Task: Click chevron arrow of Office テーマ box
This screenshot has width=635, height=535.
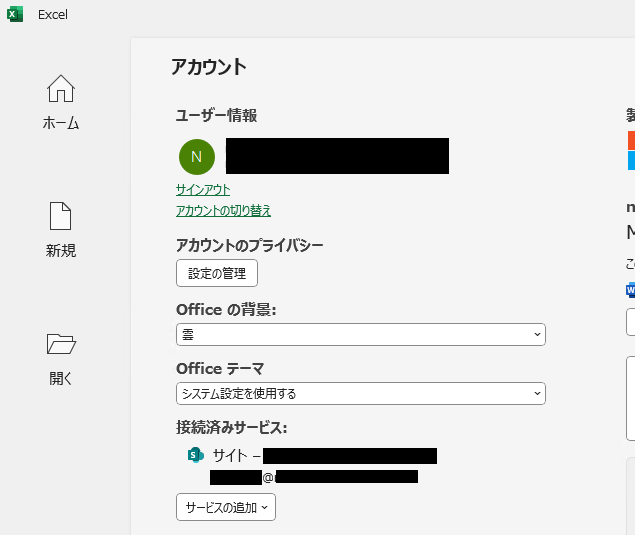Action: pos(537,393)
